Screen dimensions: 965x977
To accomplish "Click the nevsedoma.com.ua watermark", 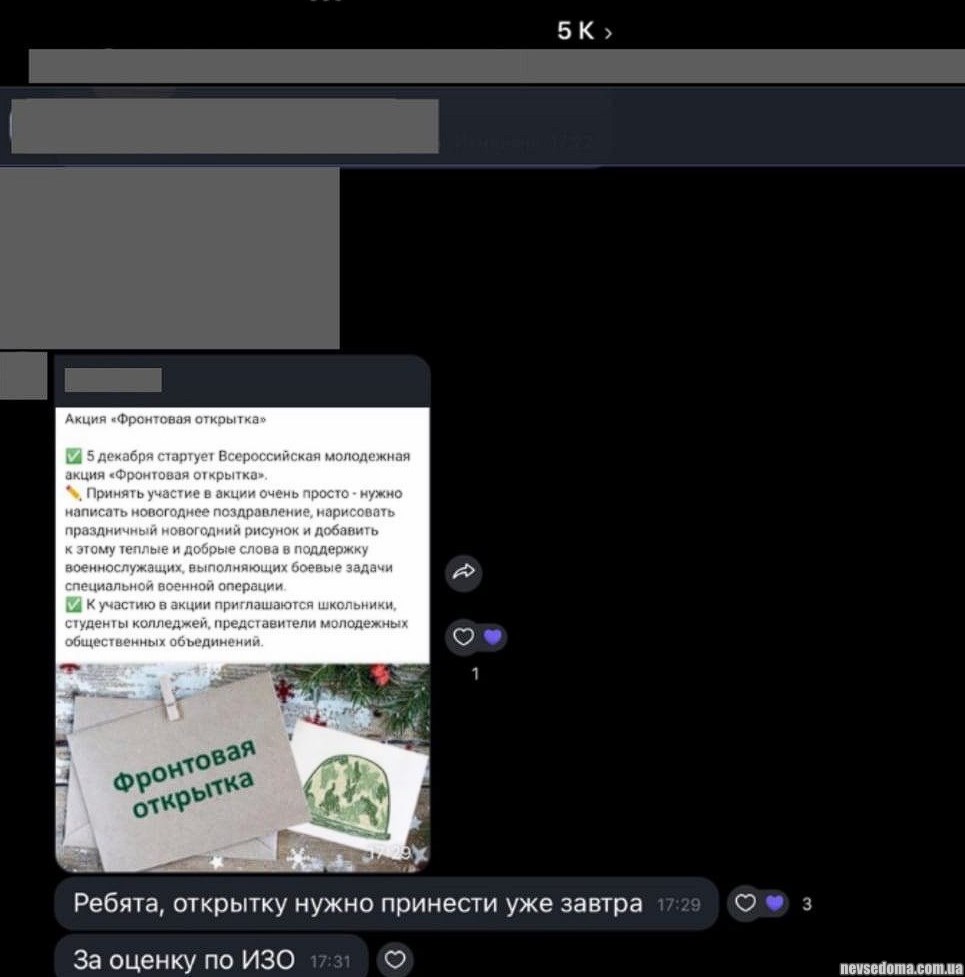I will click(x=899, y=968).
